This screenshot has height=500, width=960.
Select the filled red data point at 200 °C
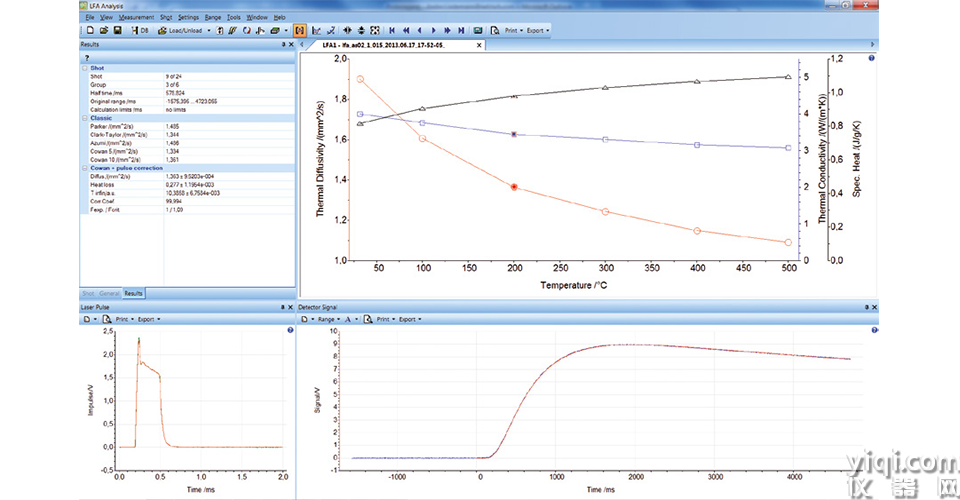tap(514, 187)
